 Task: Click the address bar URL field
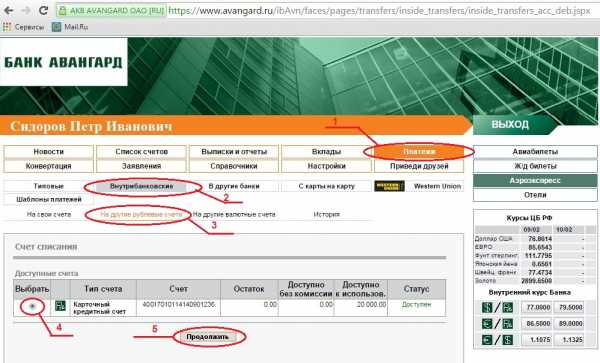(379, 11)
